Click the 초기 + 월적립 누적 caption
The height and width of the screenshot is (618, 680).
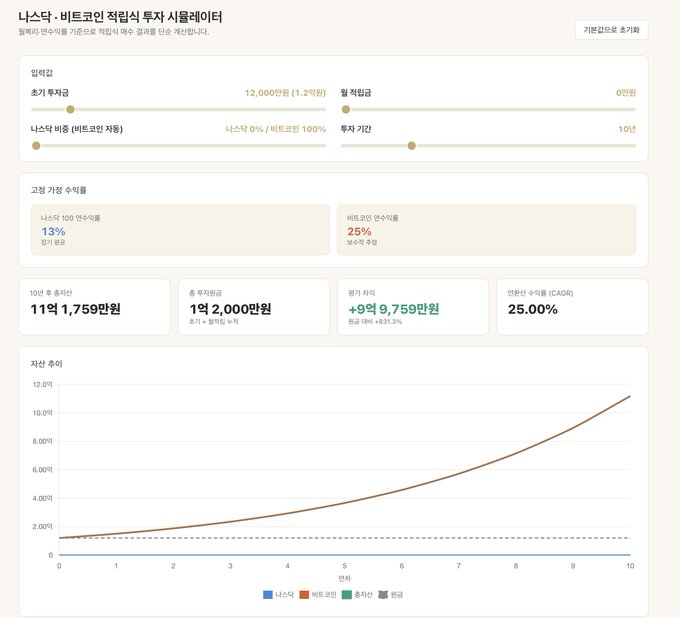213,322
